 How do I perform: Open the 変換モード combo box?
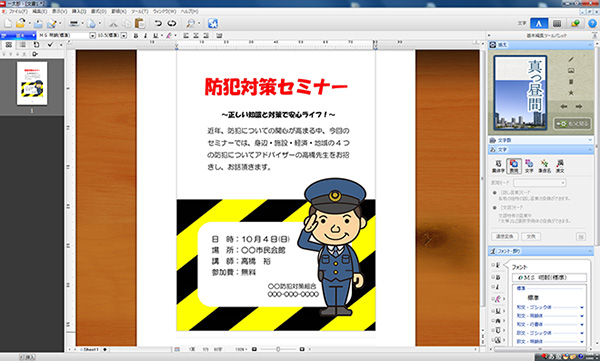(x=540, y=183)
